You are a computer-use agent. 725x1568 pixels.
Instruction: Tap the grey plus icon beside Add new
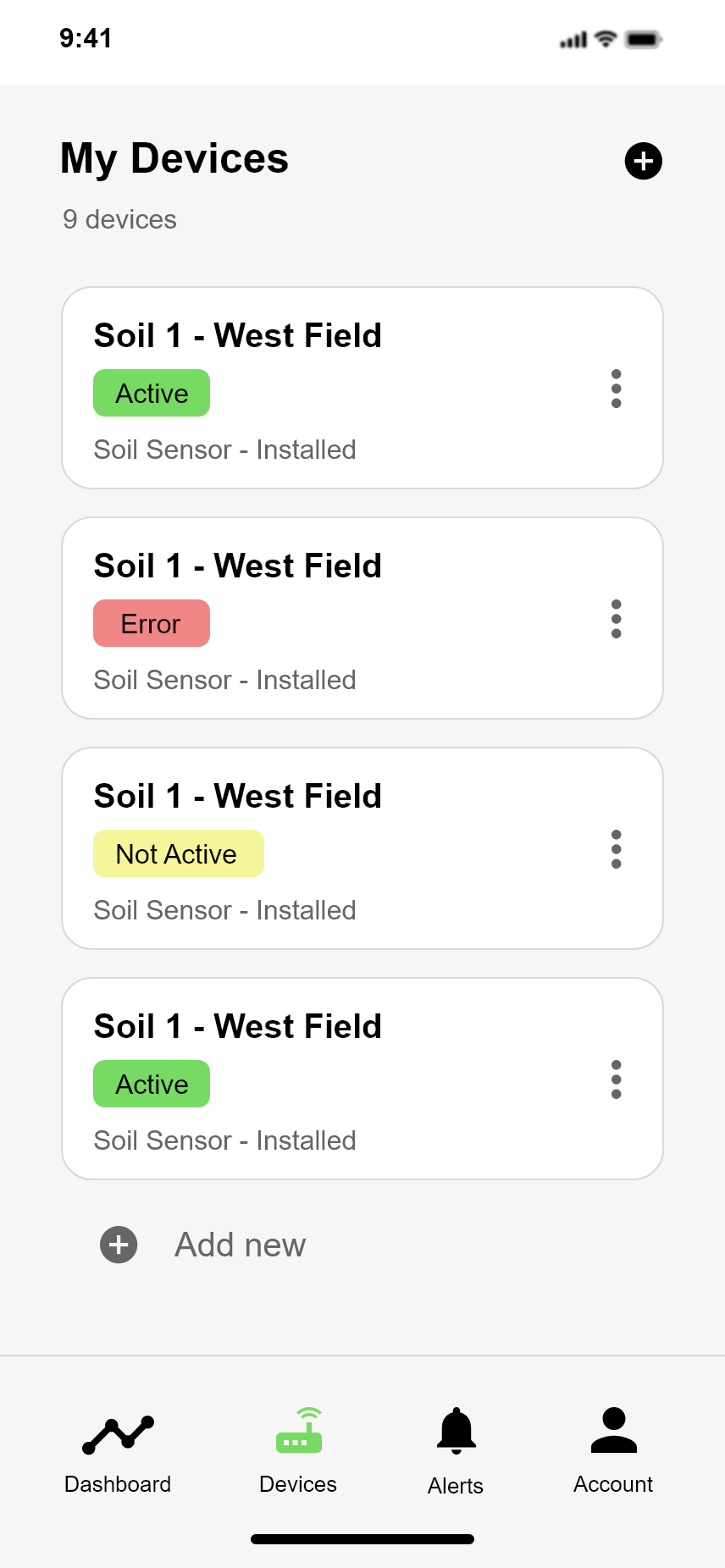pos(119,1245)
